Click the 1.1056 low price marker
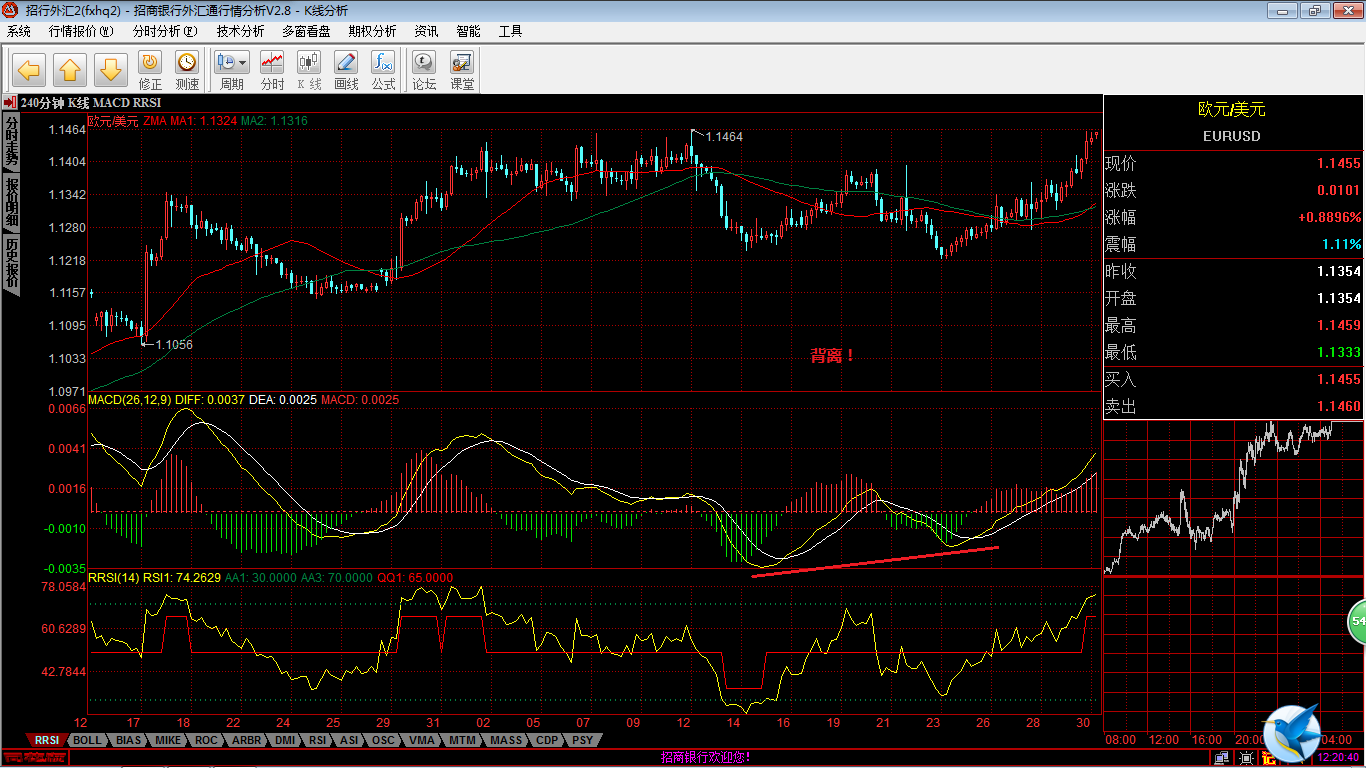Viewport: 1366px width, 768px height. click(174, 344)
